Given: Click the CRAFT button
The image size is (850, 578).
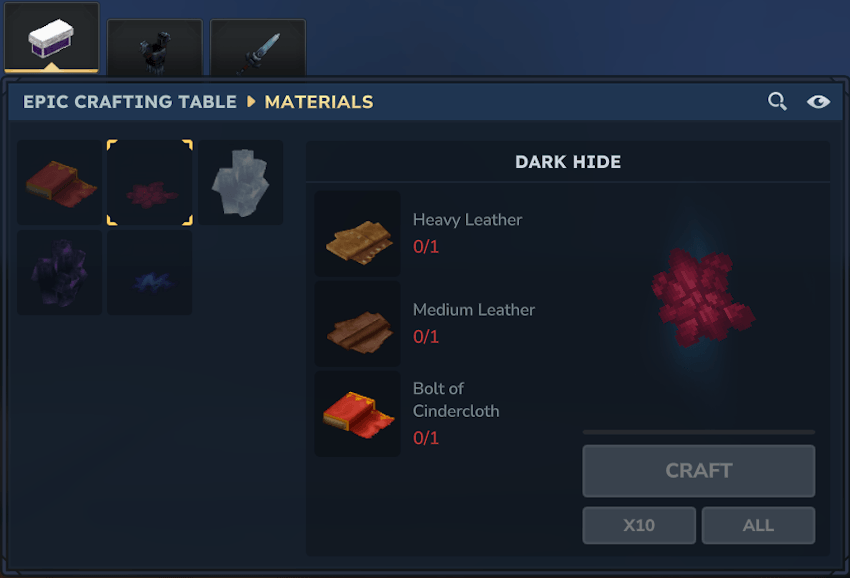Looking at the screenshot, I should point(699,471).
